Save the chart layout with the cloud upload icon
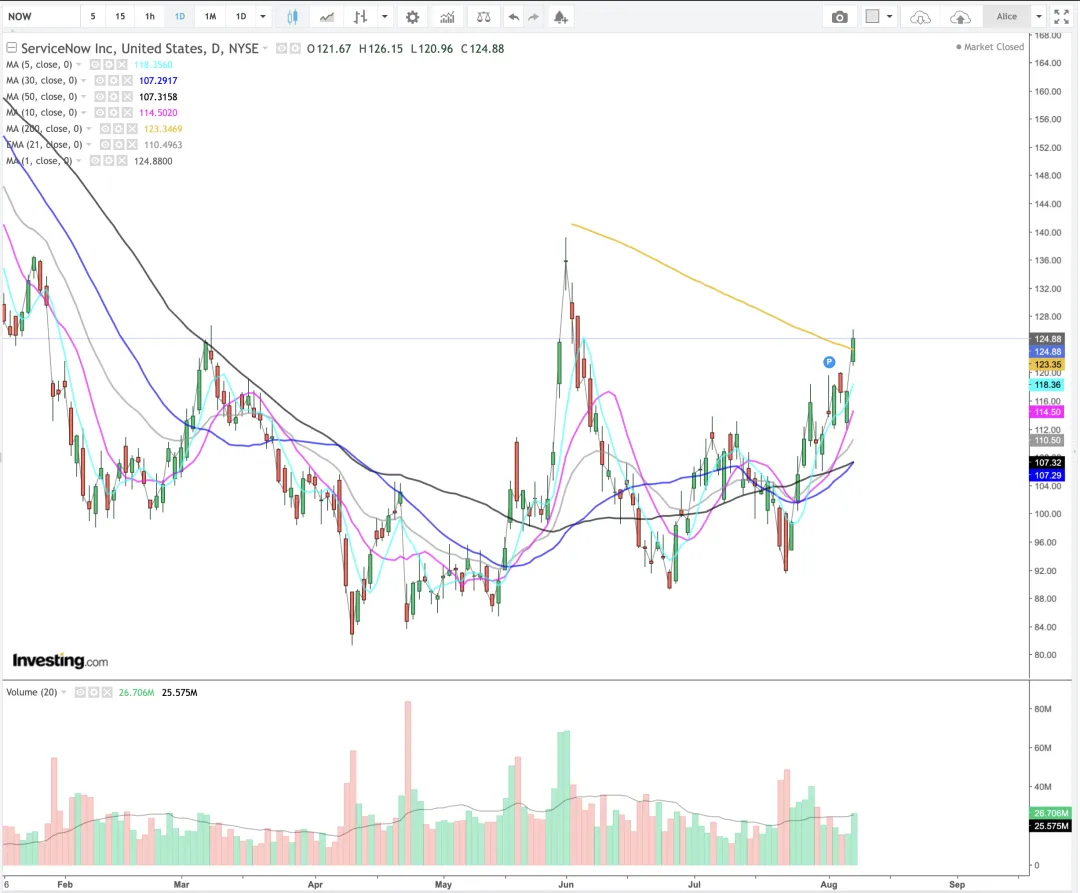This screenshot has width=1080, height=893. point(960,17)
